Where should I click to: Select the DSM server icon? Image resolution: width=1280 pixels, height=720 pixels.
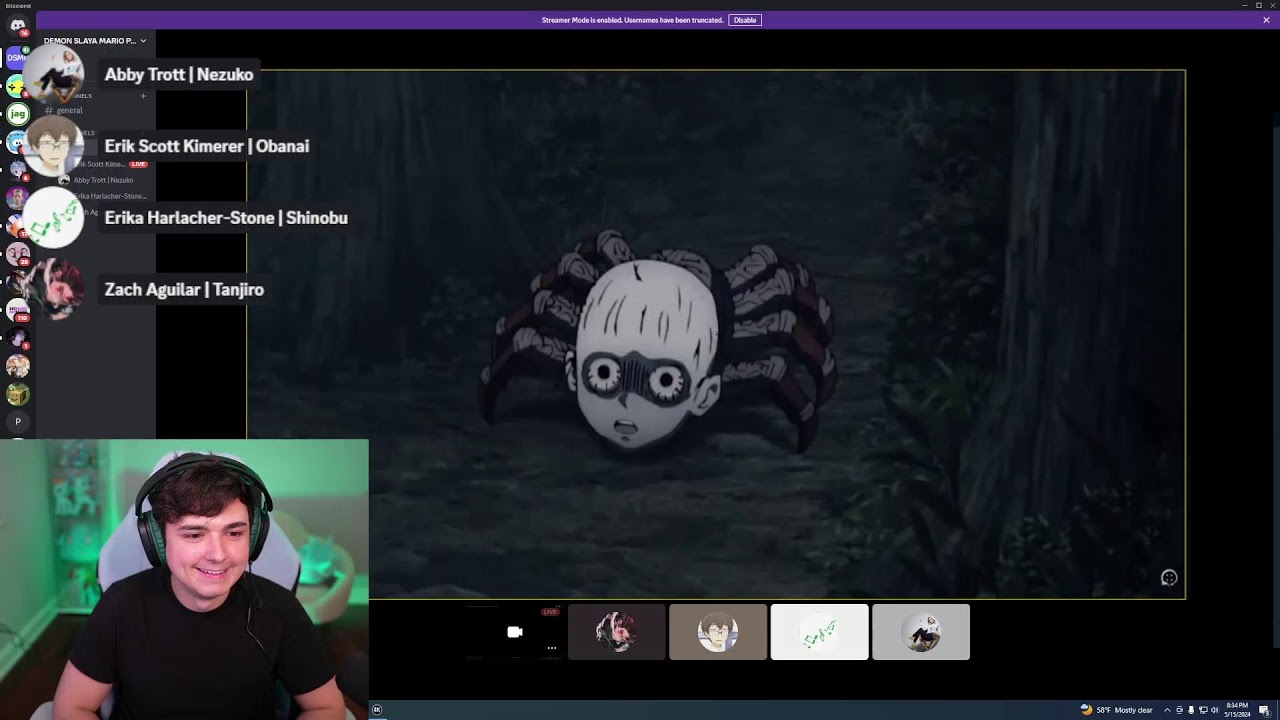tap(17, 57)
